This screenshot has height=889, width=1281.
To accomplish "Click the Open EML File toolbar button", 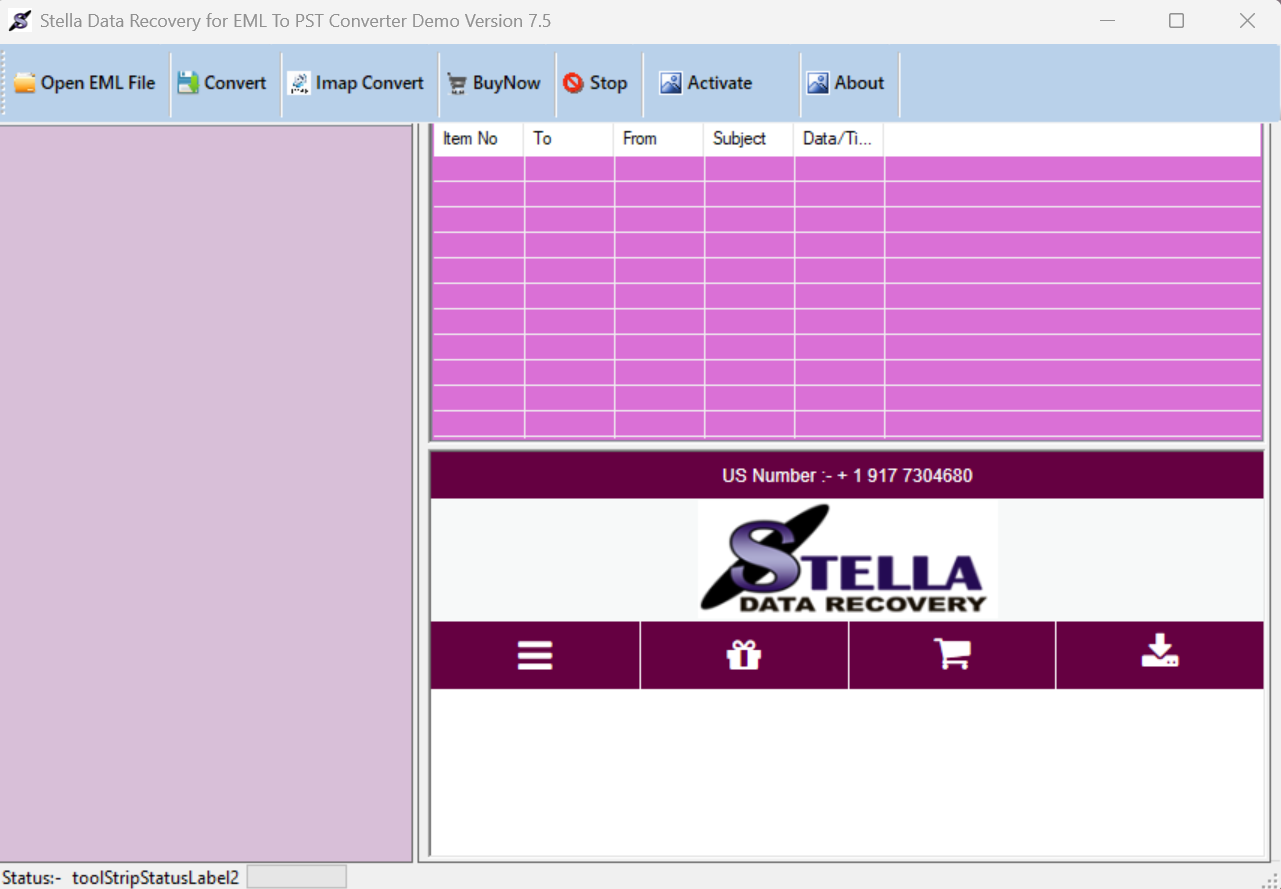I will 85,84.
